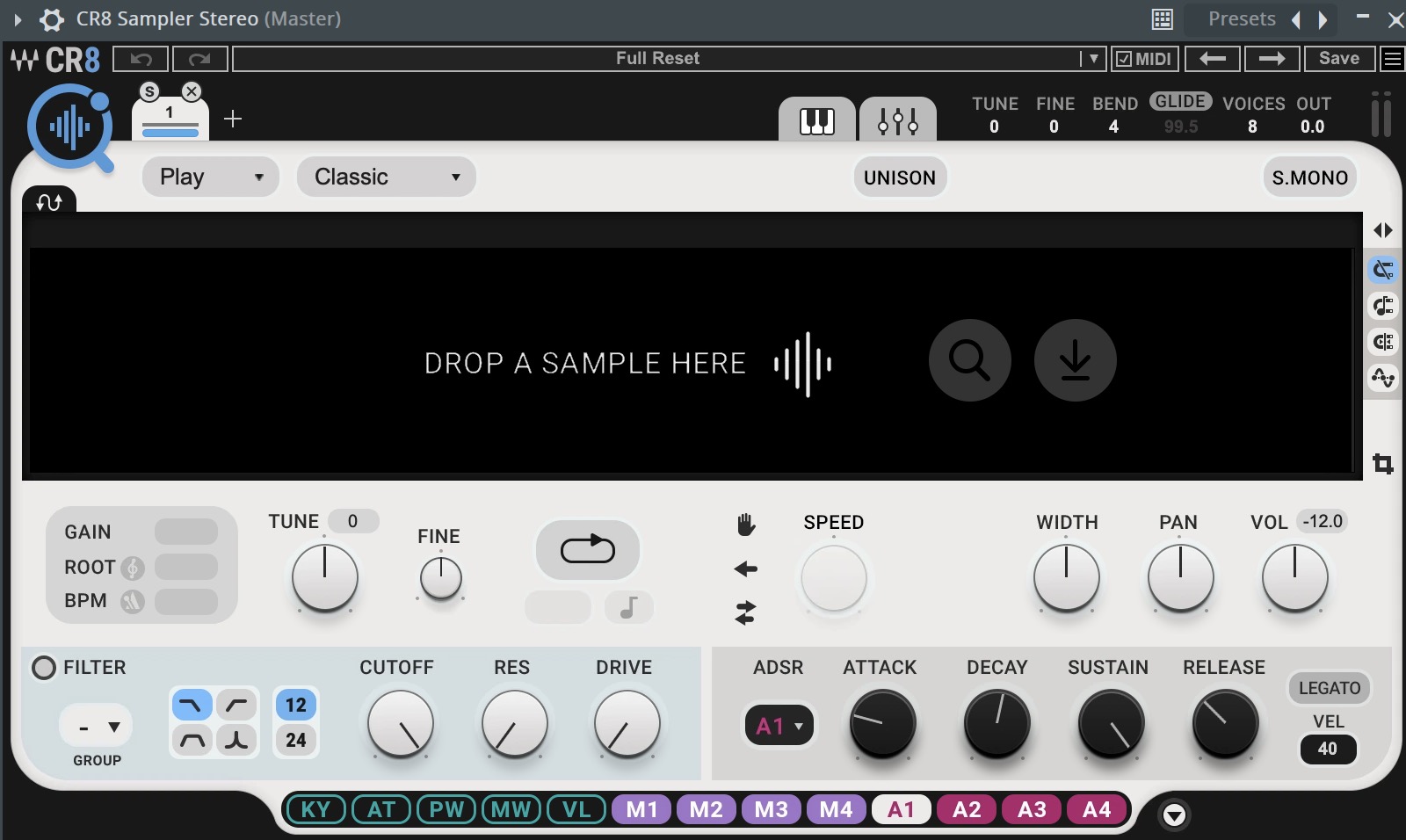Remove layer 1 with X icon
Image resolution: width=1406 pixels, height=840 pixels.
coord(192,91)
